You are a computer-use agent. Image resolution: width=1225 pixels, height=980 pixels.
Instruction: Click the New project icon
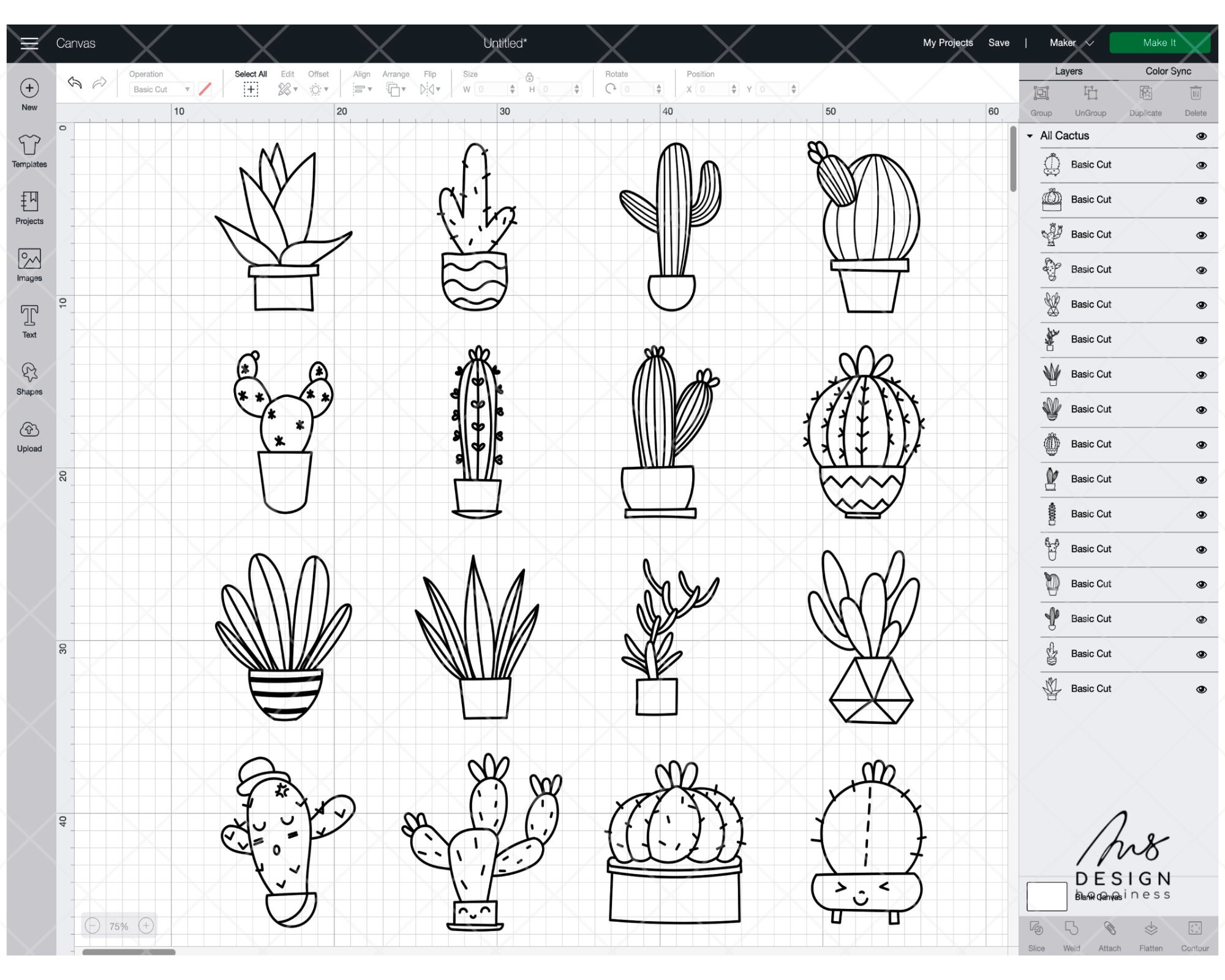pyautogui.click(x=29, y=88)
